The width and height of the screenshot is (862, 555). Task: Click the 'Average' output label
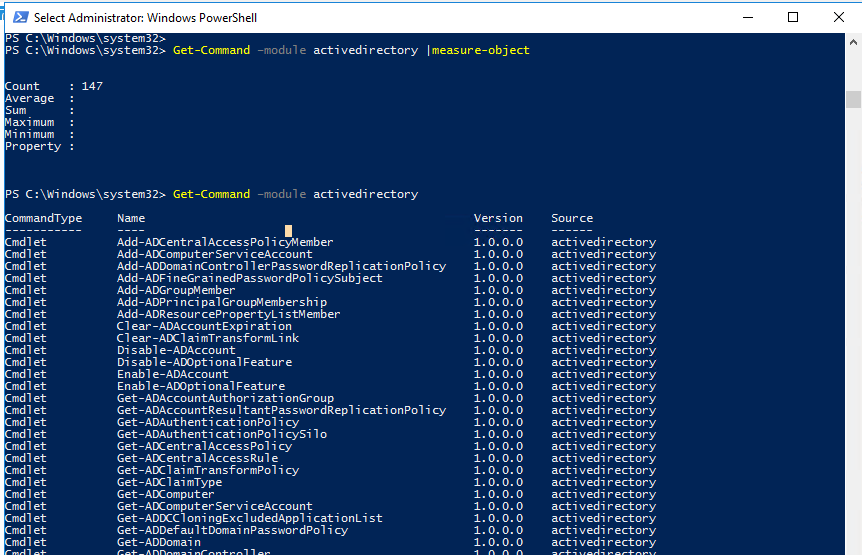tap(30, 98)
